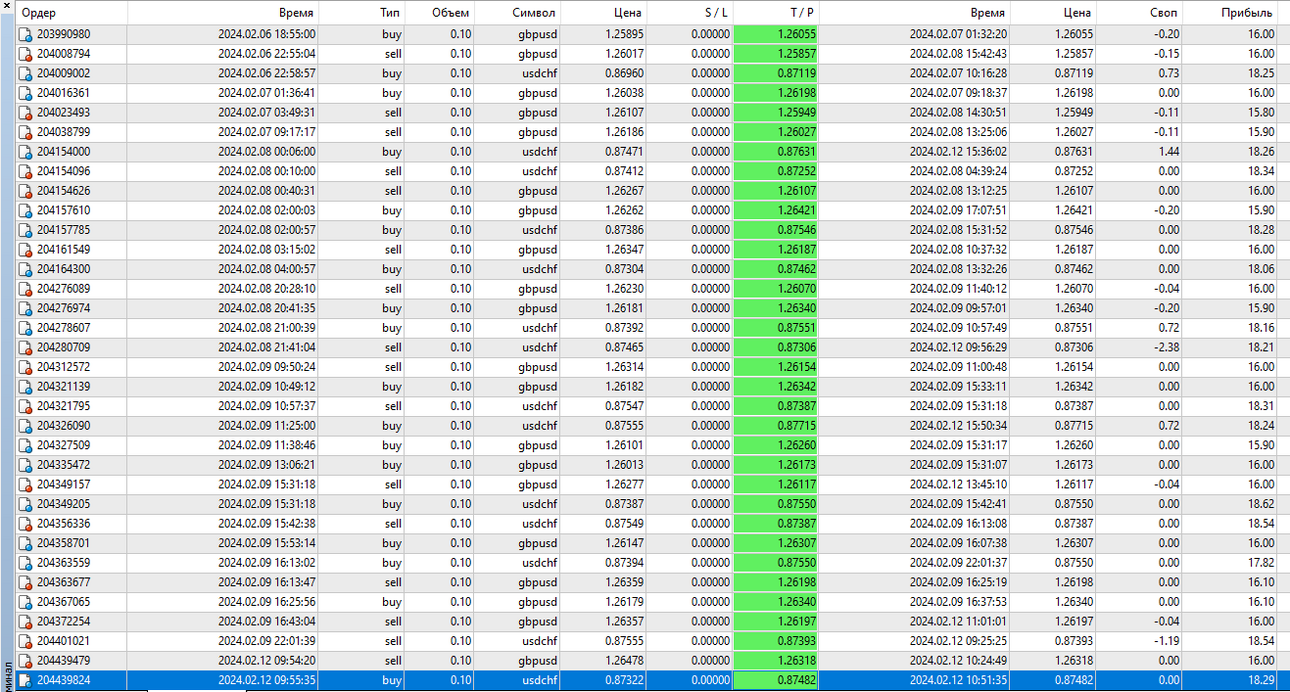Screen dimensions: 1290x692
Task: Select order number 204356336
Action: coord(63,523)
